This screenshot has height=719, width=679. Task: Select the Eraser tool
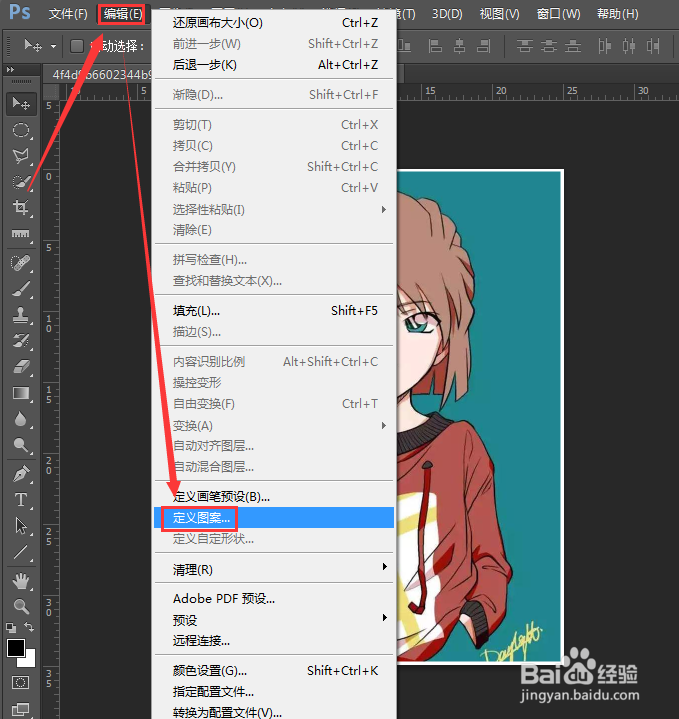(x=21, y=367)
